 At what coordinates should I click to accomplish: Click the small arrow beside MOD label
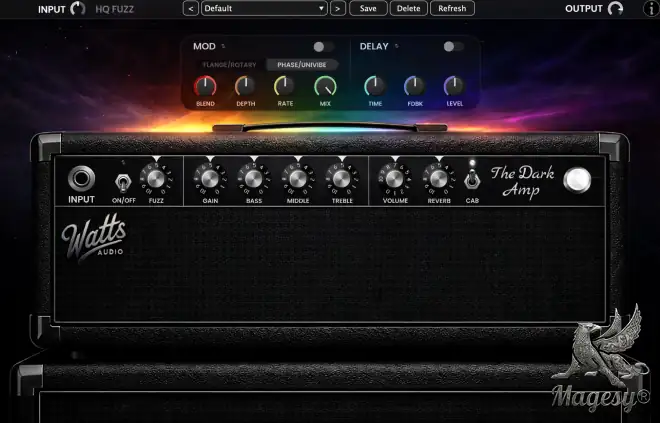pos(223,46)
